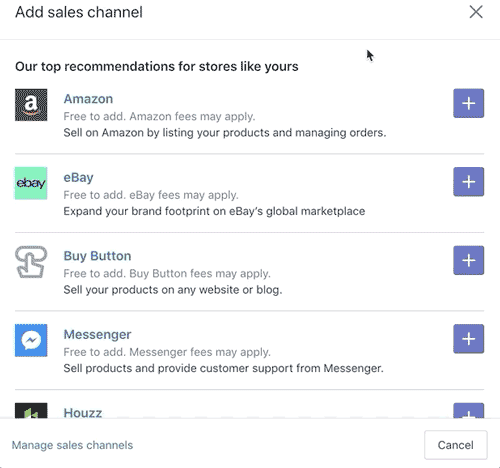Click the Messenger customer support description text
This screenshot has width=500, height=468.
coord(223,368)
